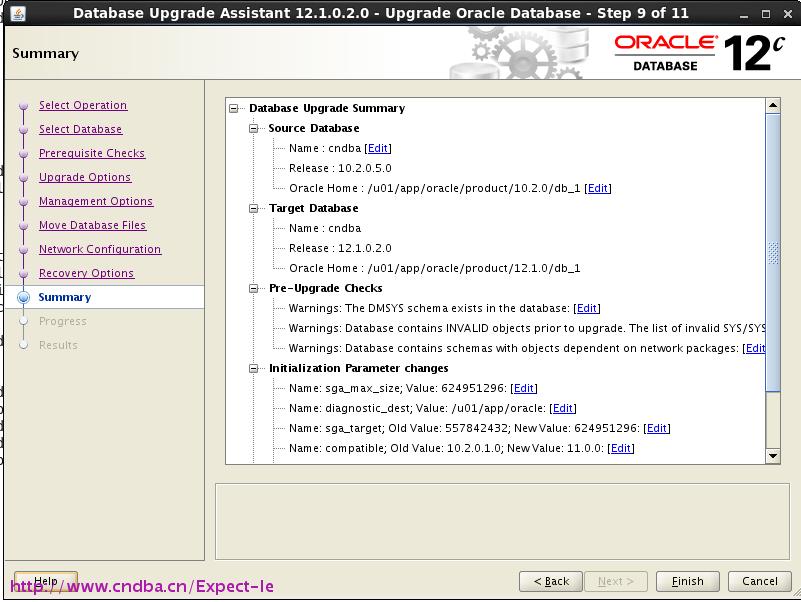Select the Database Upgrade Summary heading
The image size is (801, 602).
pos(327,108)
